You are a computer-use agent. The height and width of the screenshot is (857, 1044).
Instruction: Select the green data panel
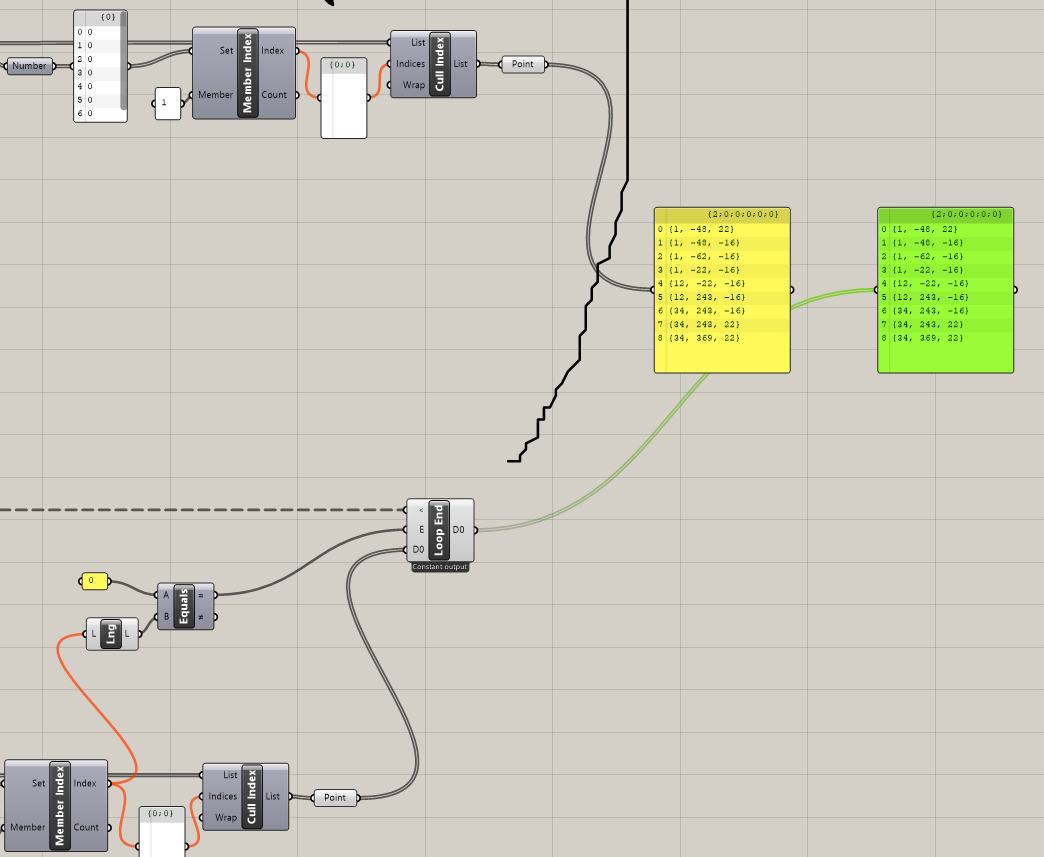(x=945, y=290)
